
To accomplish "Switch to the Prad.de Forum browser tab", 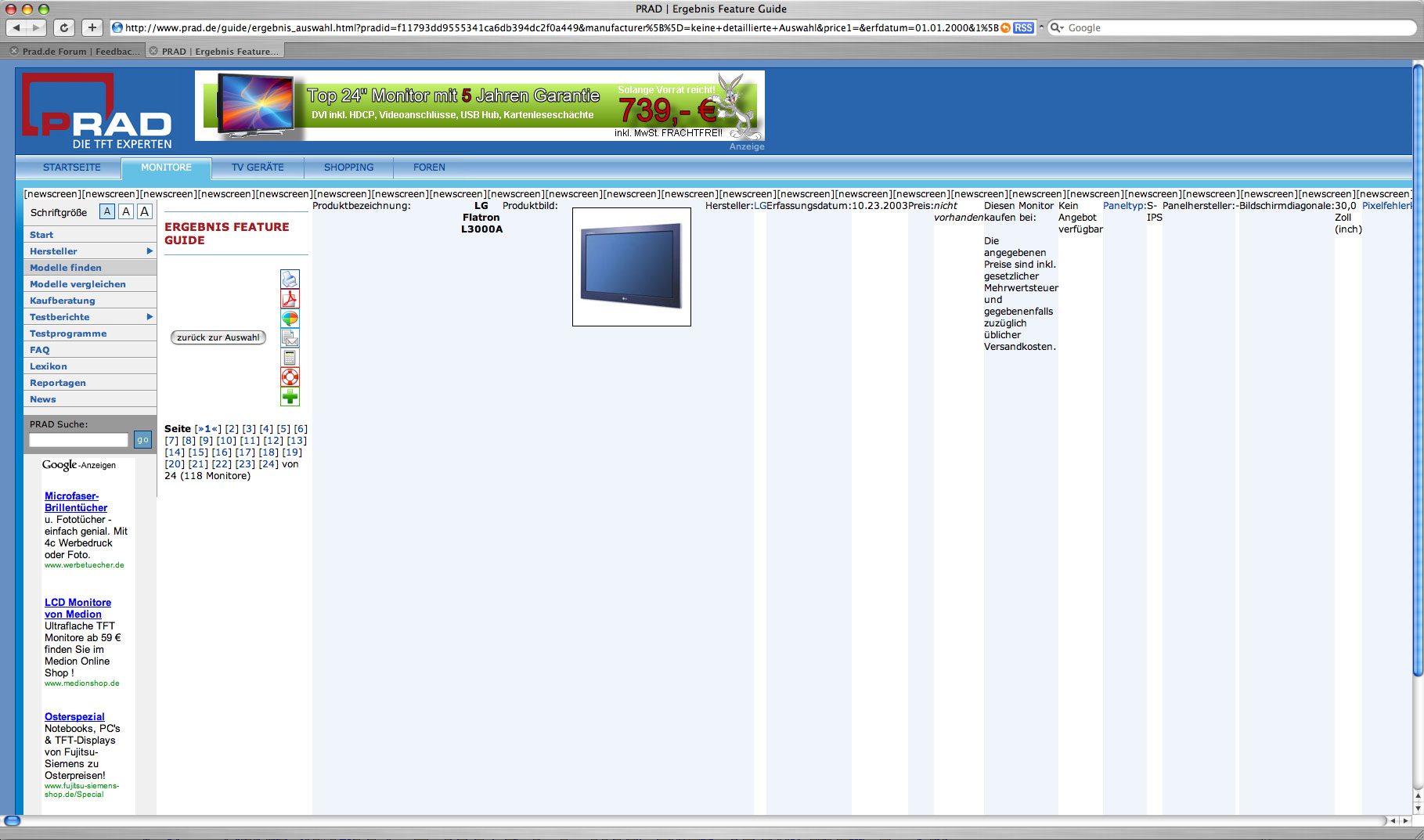I will [76, 52].
